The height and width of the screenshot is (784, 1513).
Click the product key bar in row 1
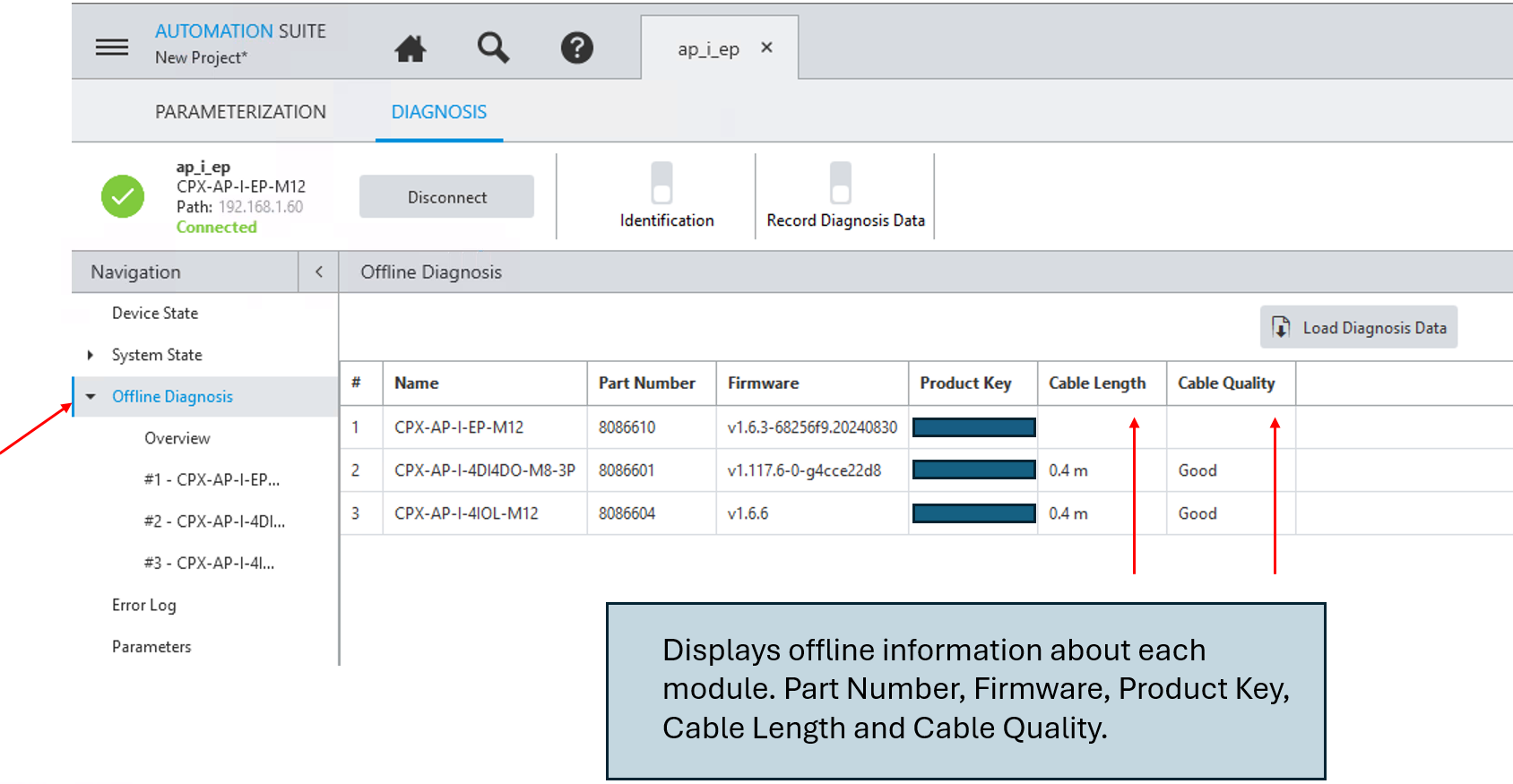[x=973, y=427]
